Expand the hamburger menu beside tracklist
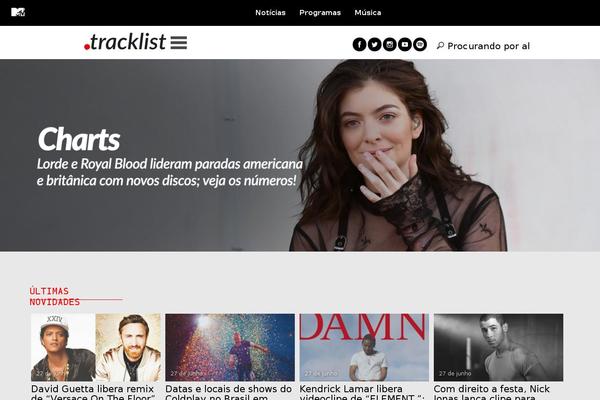 click(x=179, y=42)
